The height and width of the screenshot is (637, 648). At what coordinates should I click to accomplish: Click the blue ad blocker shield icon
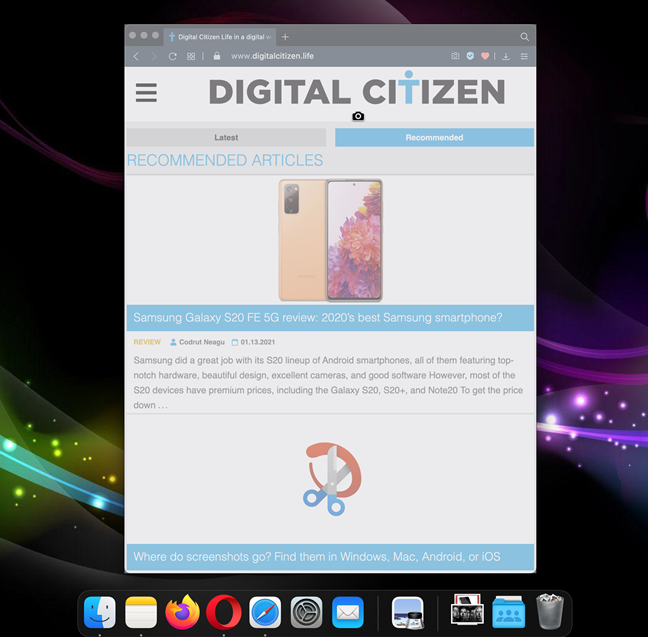coord(470,56)
